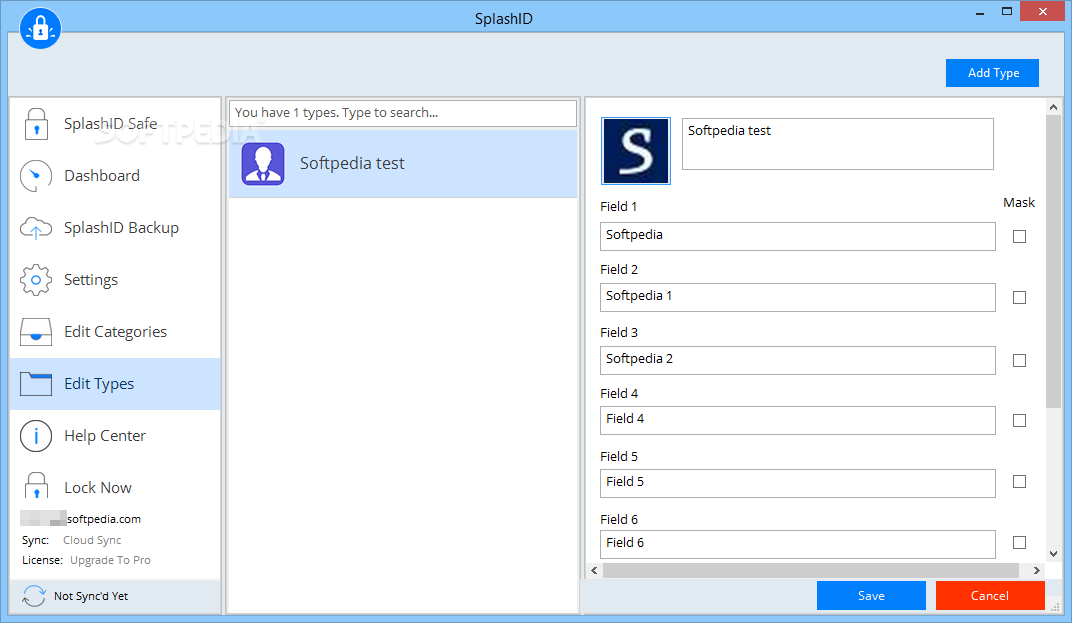Check the Mask box for Field 6

pos(1019,542)
